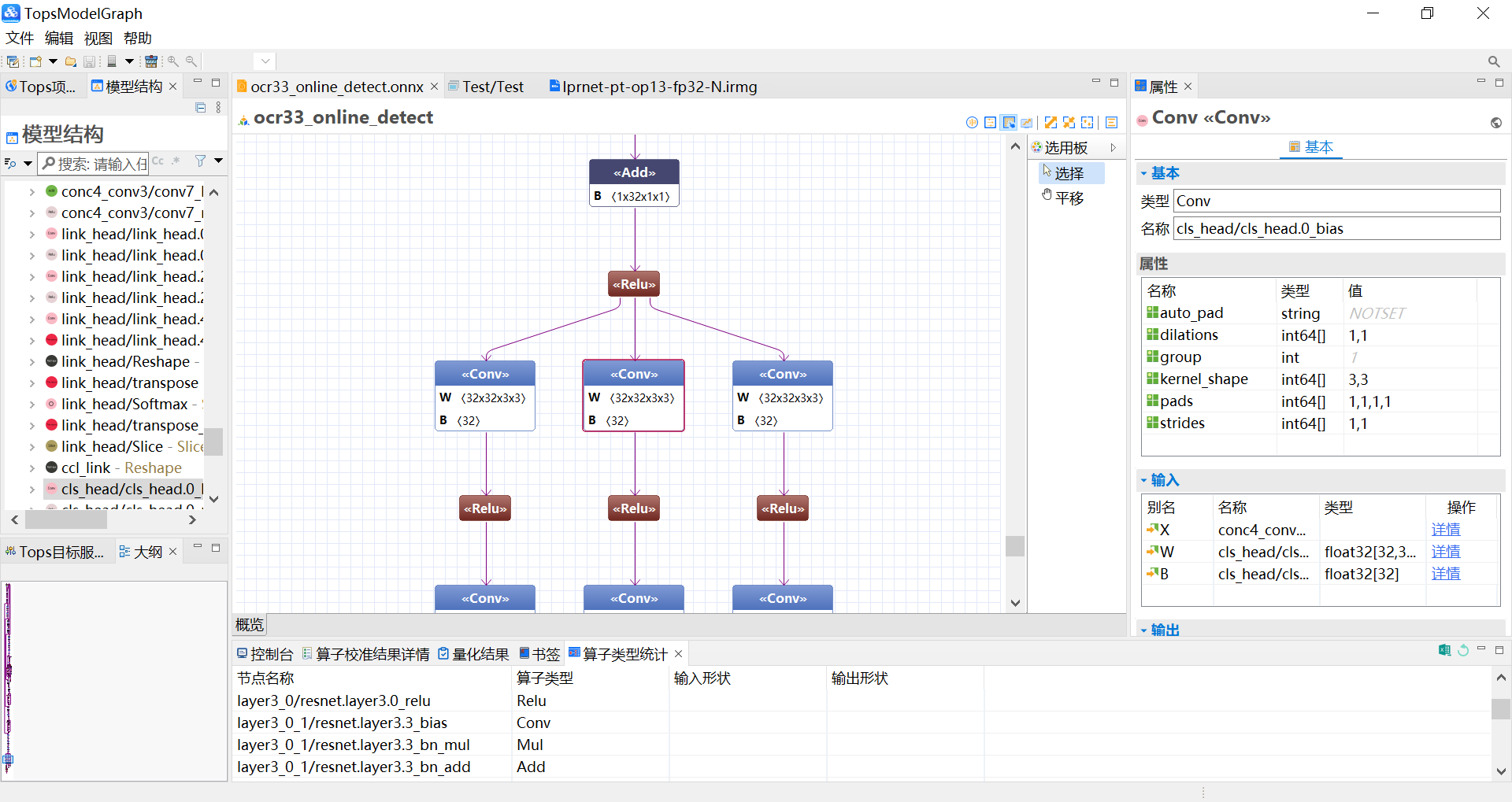Click the save disk toolbar icon
This screenshot has height=802, width=1512.
coord(90,61)
